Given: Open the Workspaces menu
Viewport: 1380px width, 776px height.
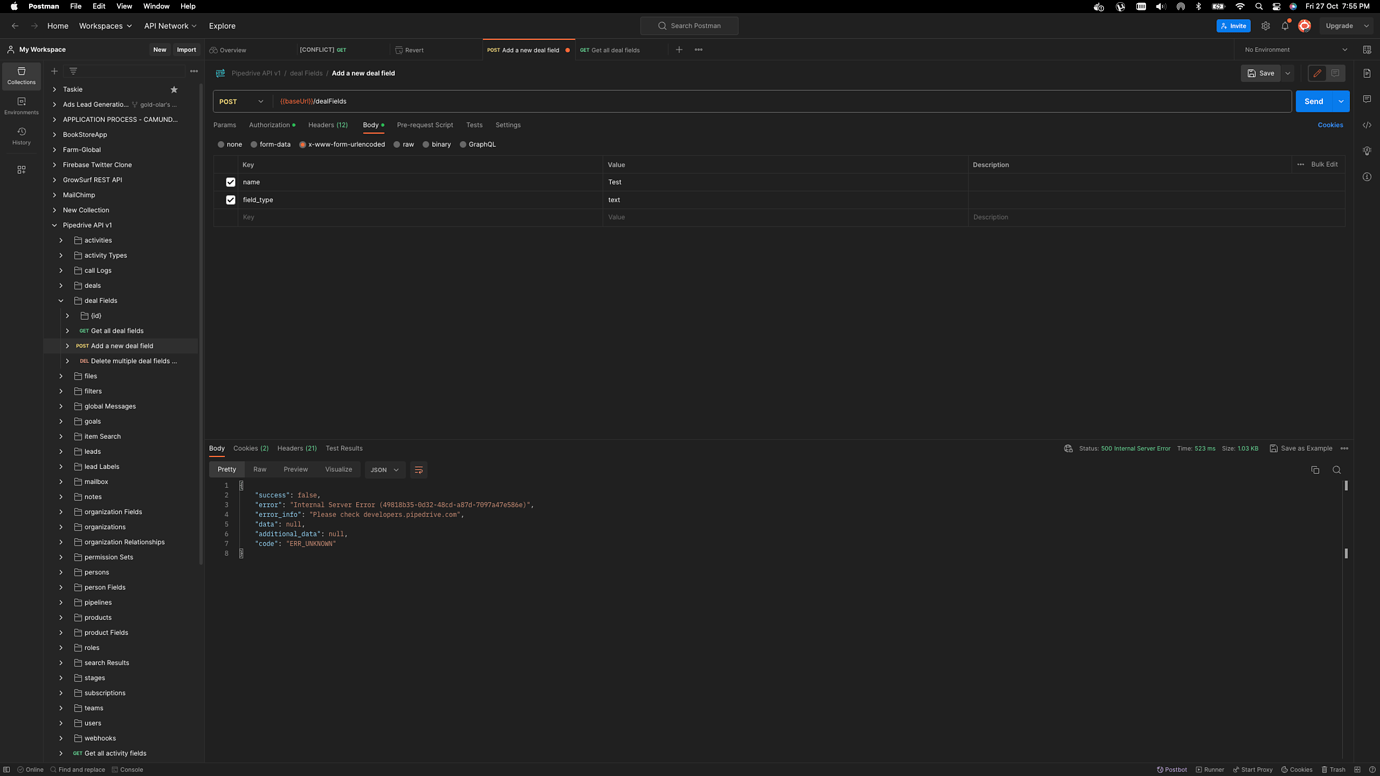Looking at the screenshot, I should click(x=105, y=26).
